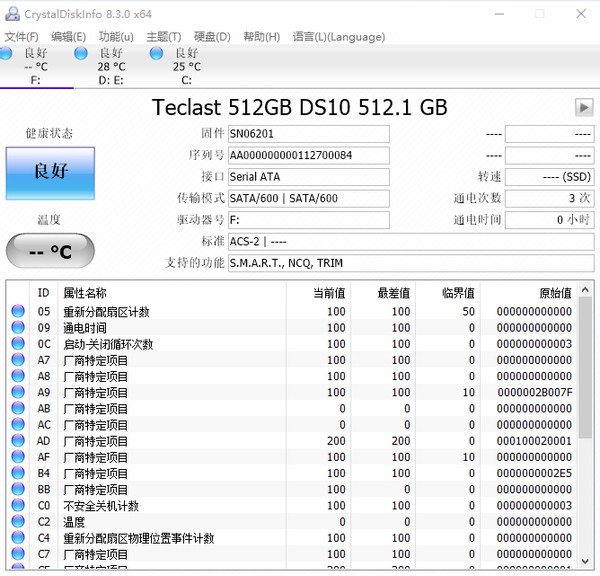Click the status icon for attribute AB

pyautogui.click(x=18, y=408)
